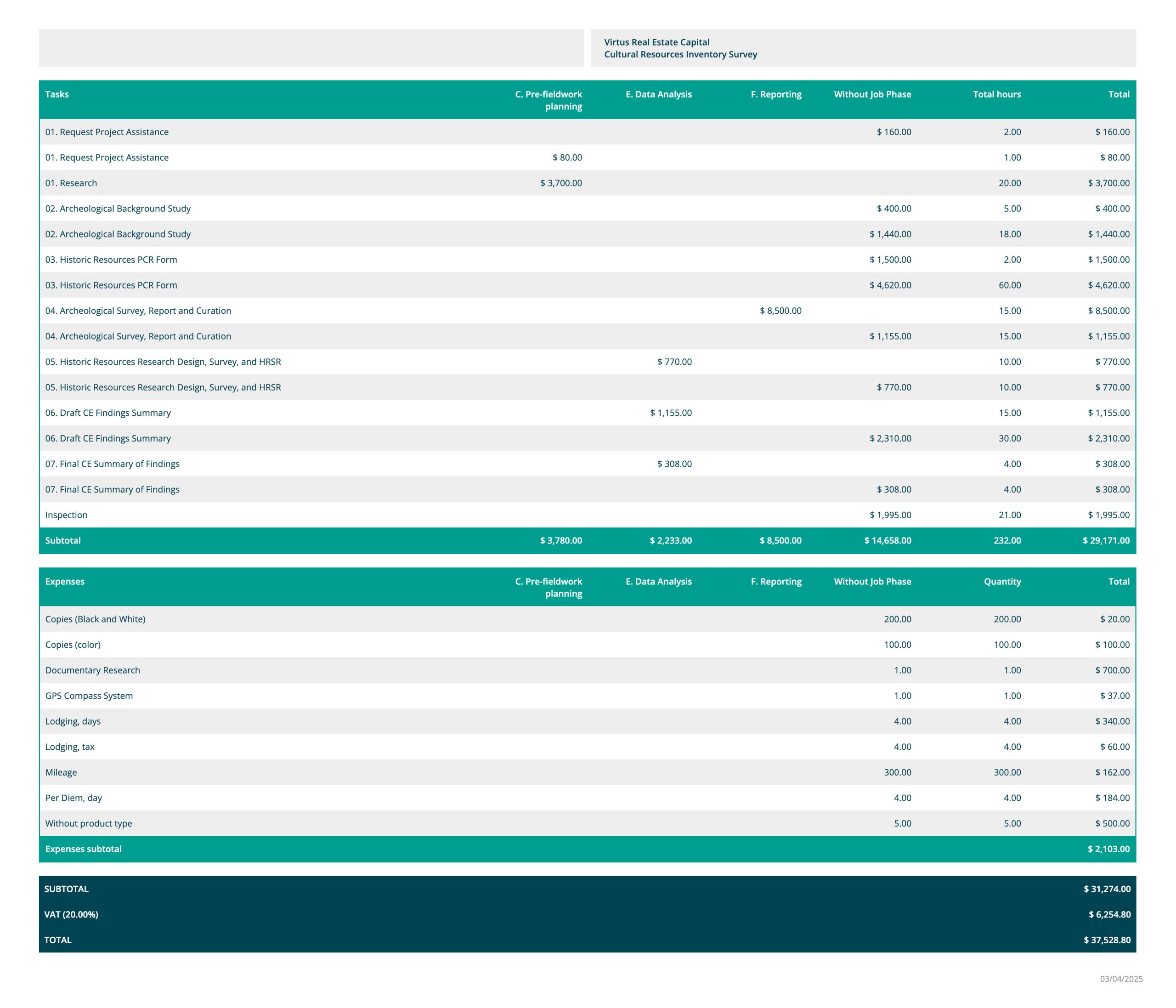Screen dimensions: 1176x1008
Task: Click the VAT (20.00%) label
Action: 71,914
